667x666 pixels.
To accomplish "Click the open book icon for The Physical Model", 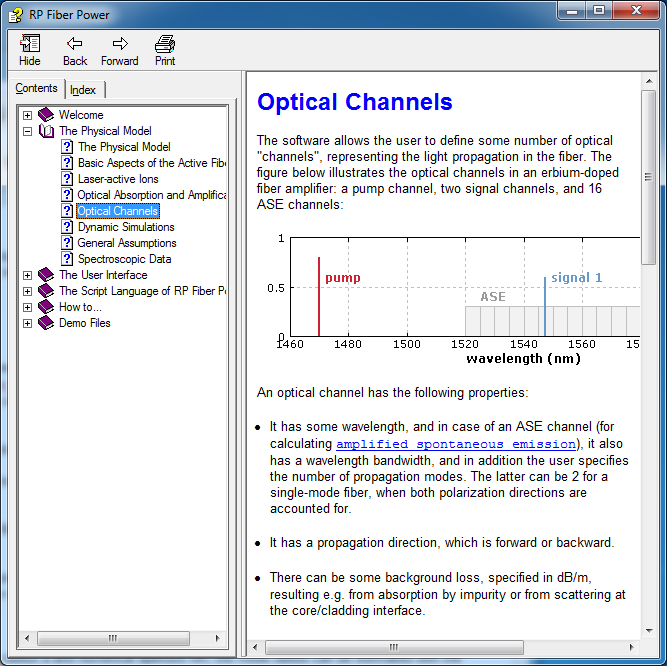I will [x=46, y=131].
